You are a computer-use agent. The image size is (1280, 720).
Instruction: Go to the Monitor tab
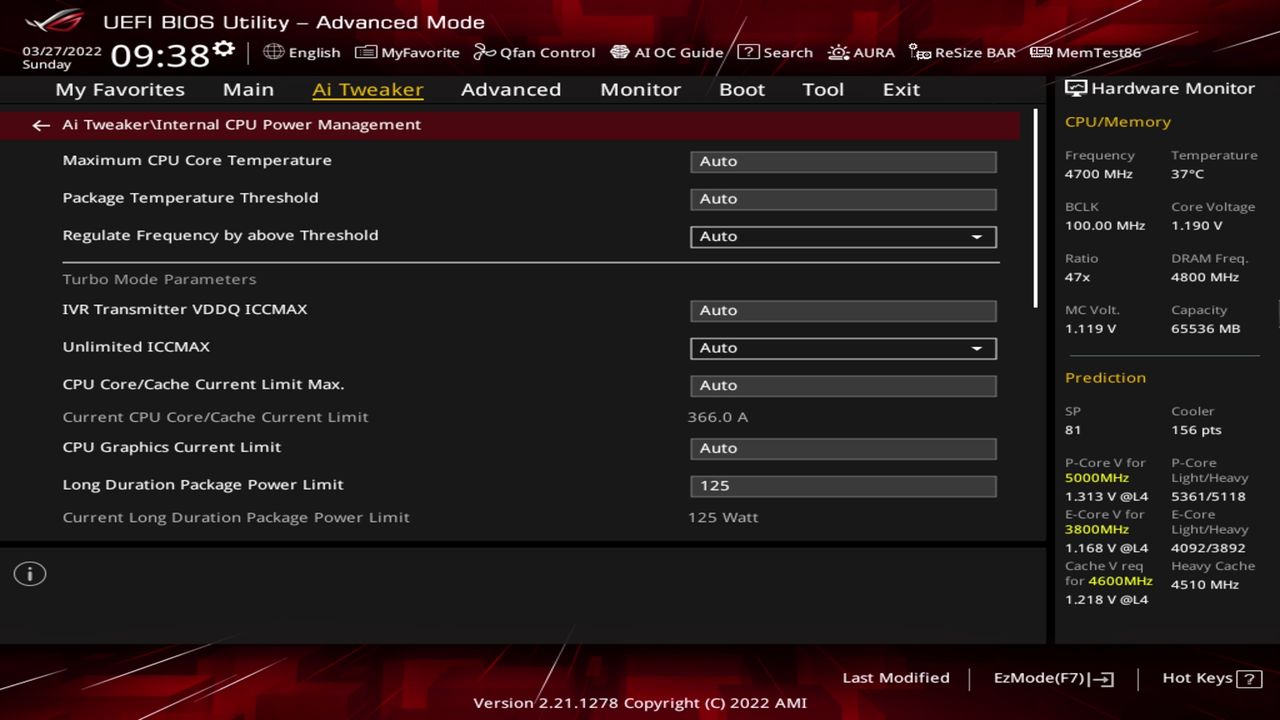pos(640,89)
